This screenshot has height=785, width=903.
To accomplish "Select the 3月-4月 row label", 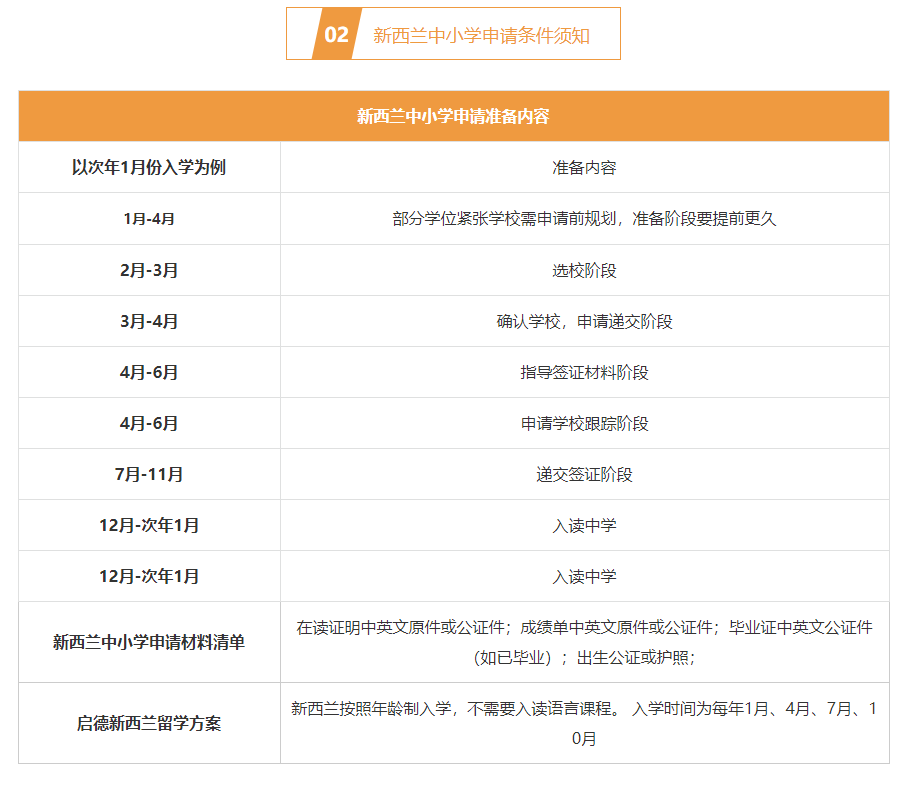I will point(148,320).
